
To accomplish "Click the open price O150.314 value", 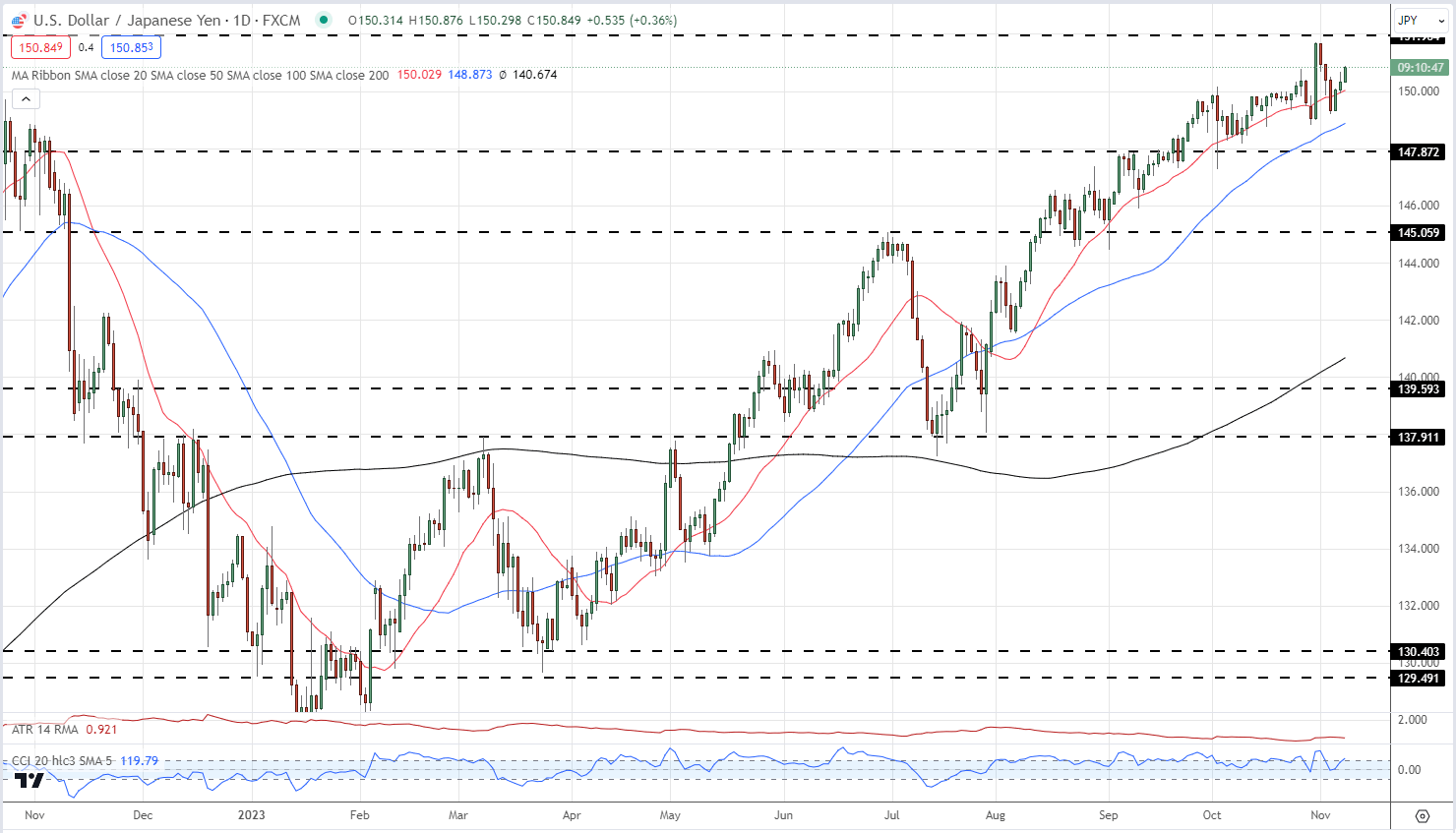I will tap(376, 21).
